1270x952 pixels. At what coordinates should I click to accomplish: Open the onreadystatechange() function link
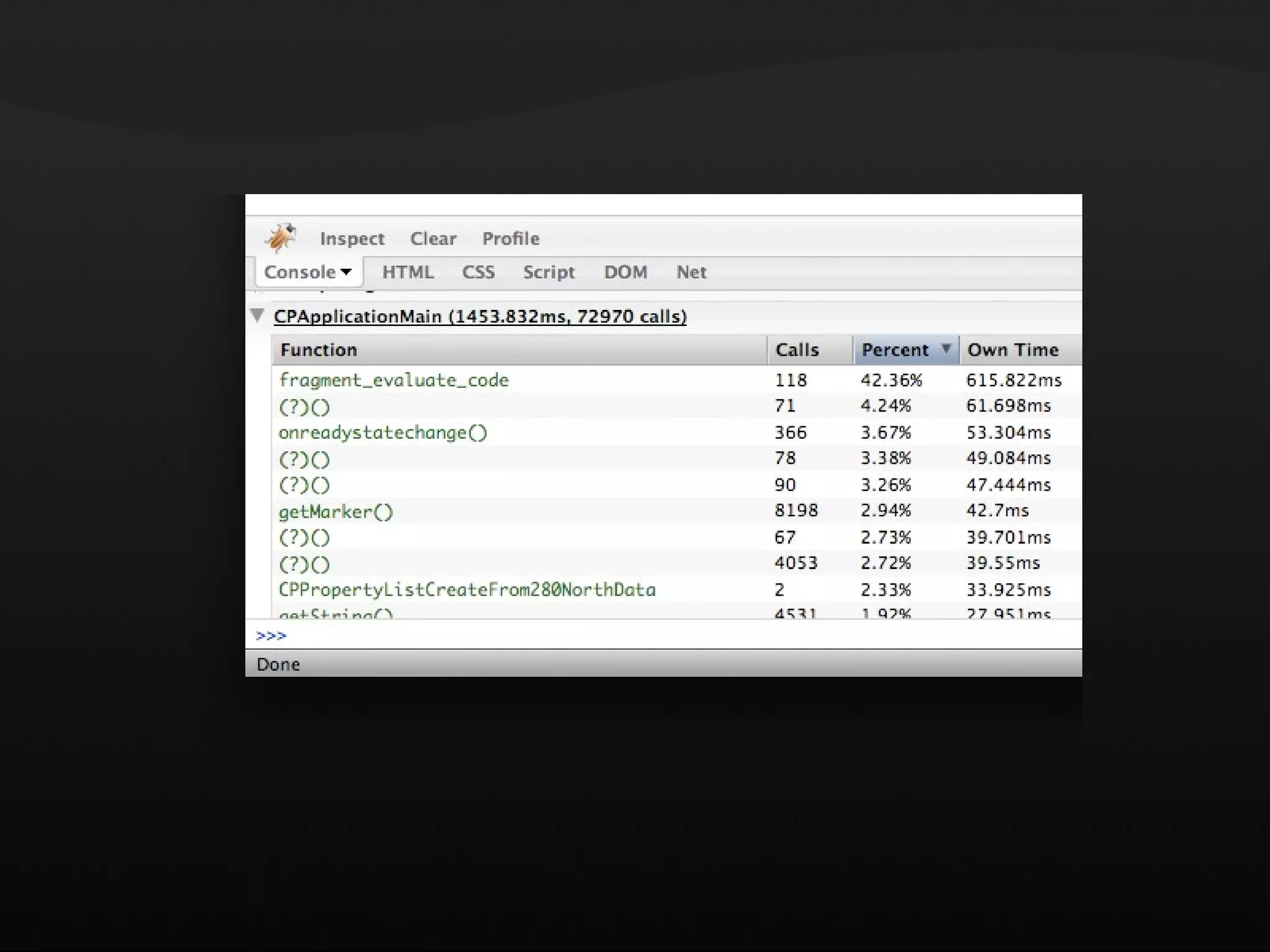click(383, 433)
